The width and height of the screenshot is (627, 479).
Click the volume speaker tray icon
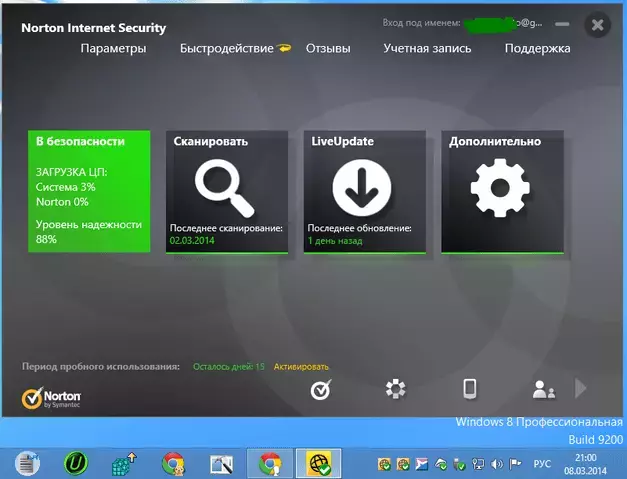coord(497,464)
